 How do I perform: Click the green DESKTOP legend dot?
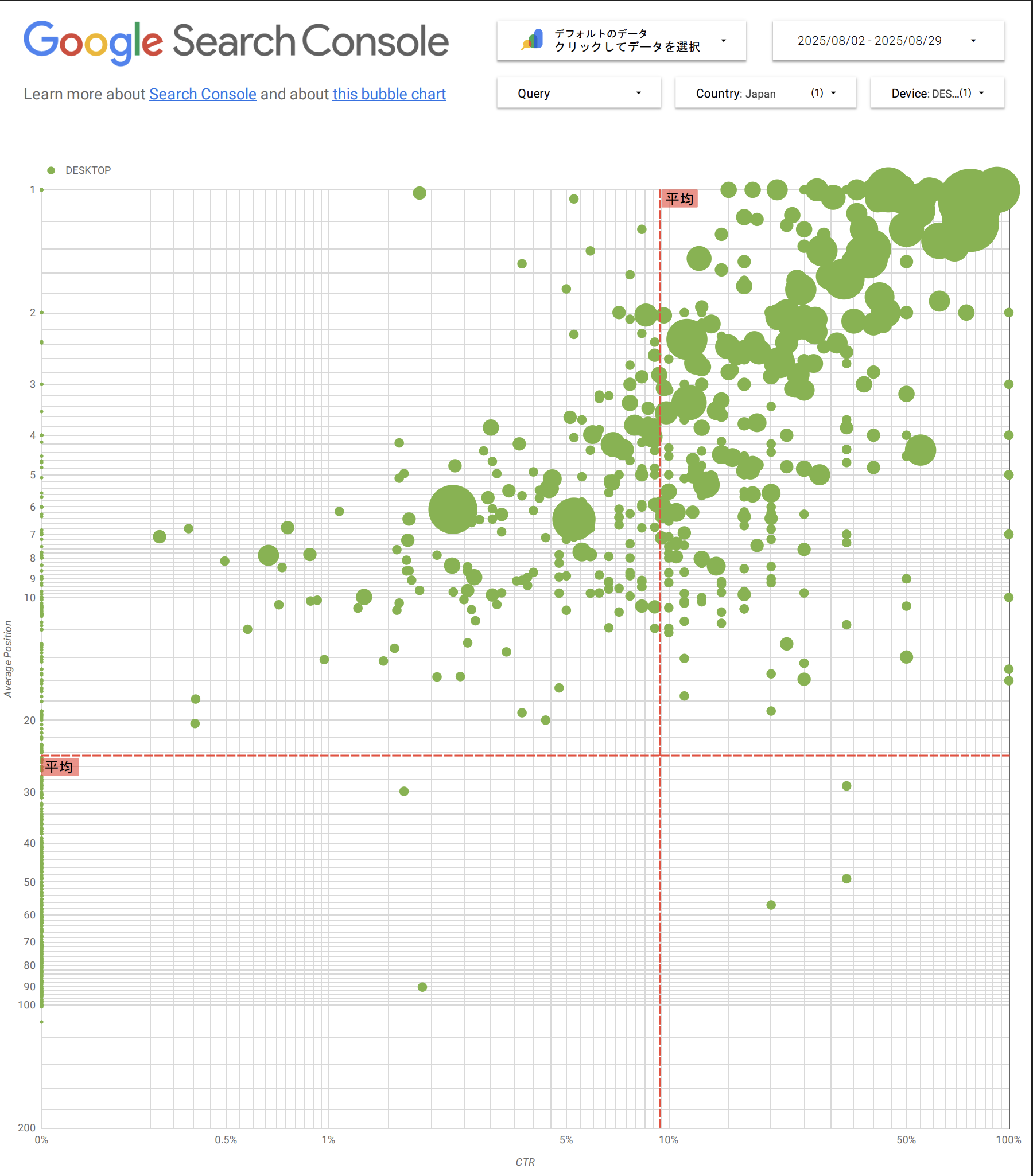[51, 170]
